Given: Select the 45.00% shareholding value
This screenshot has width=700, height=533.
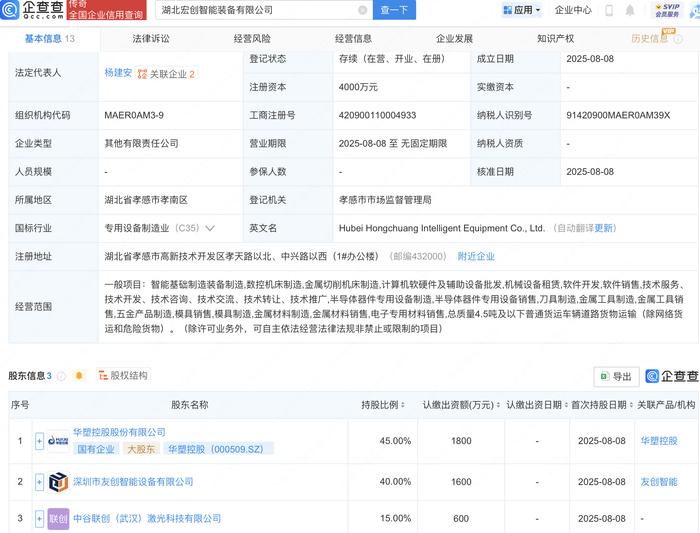Looking at the screenshot, I should pos(395,441).
